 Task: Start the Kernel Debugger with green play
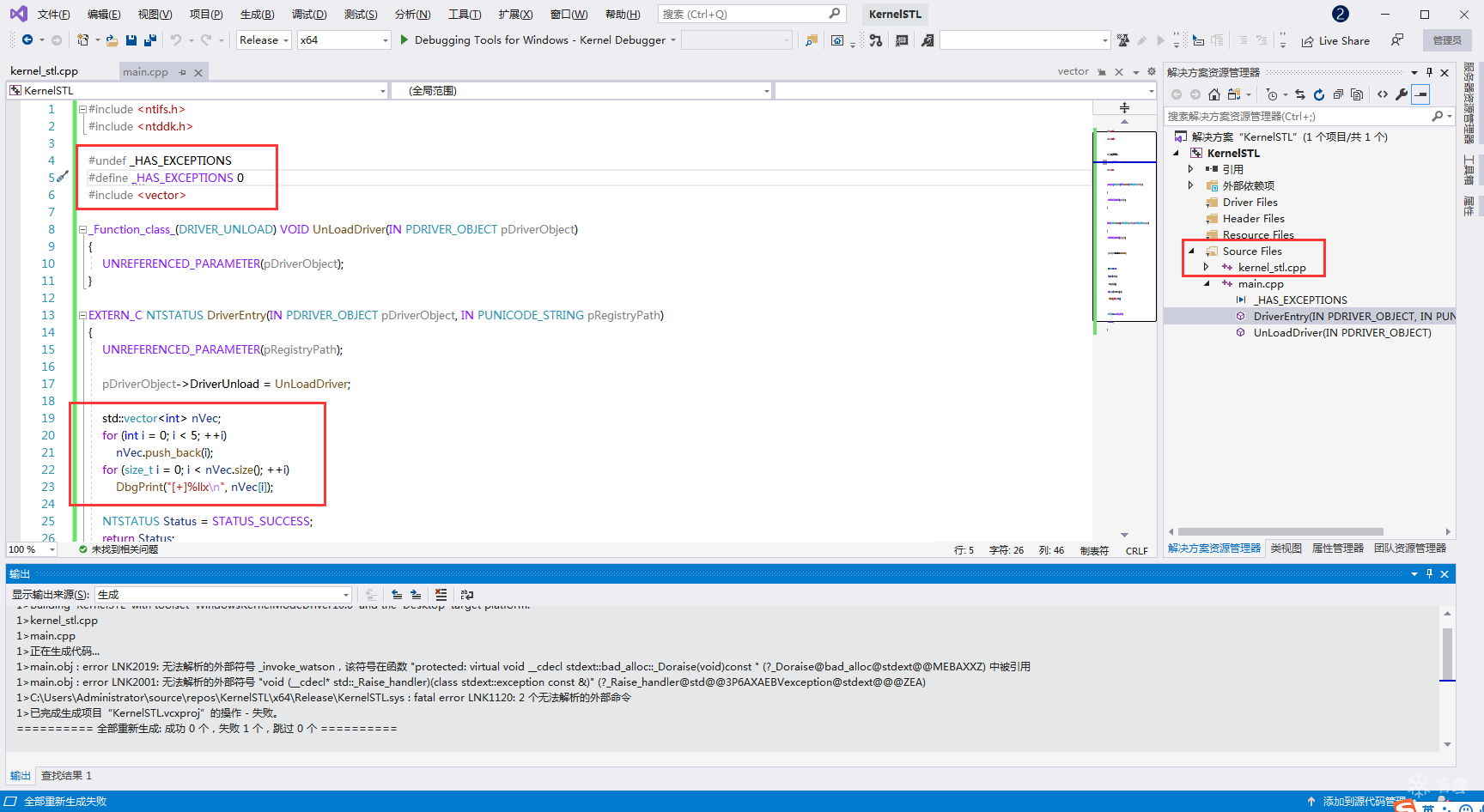[404, 40]
